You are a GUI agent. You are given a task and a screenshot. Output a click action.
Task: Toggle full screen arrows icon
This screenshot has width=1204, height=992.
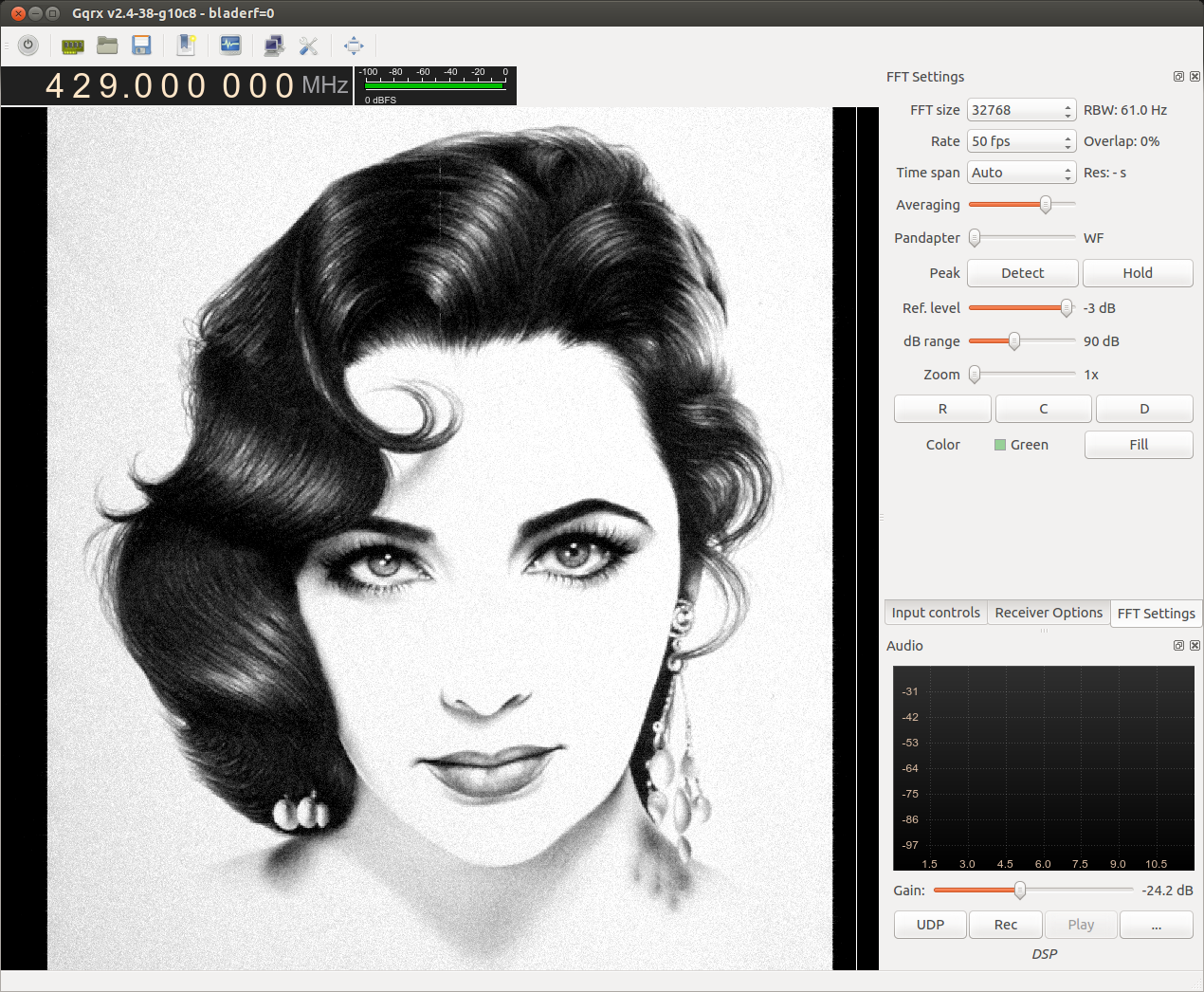point(354,46)
